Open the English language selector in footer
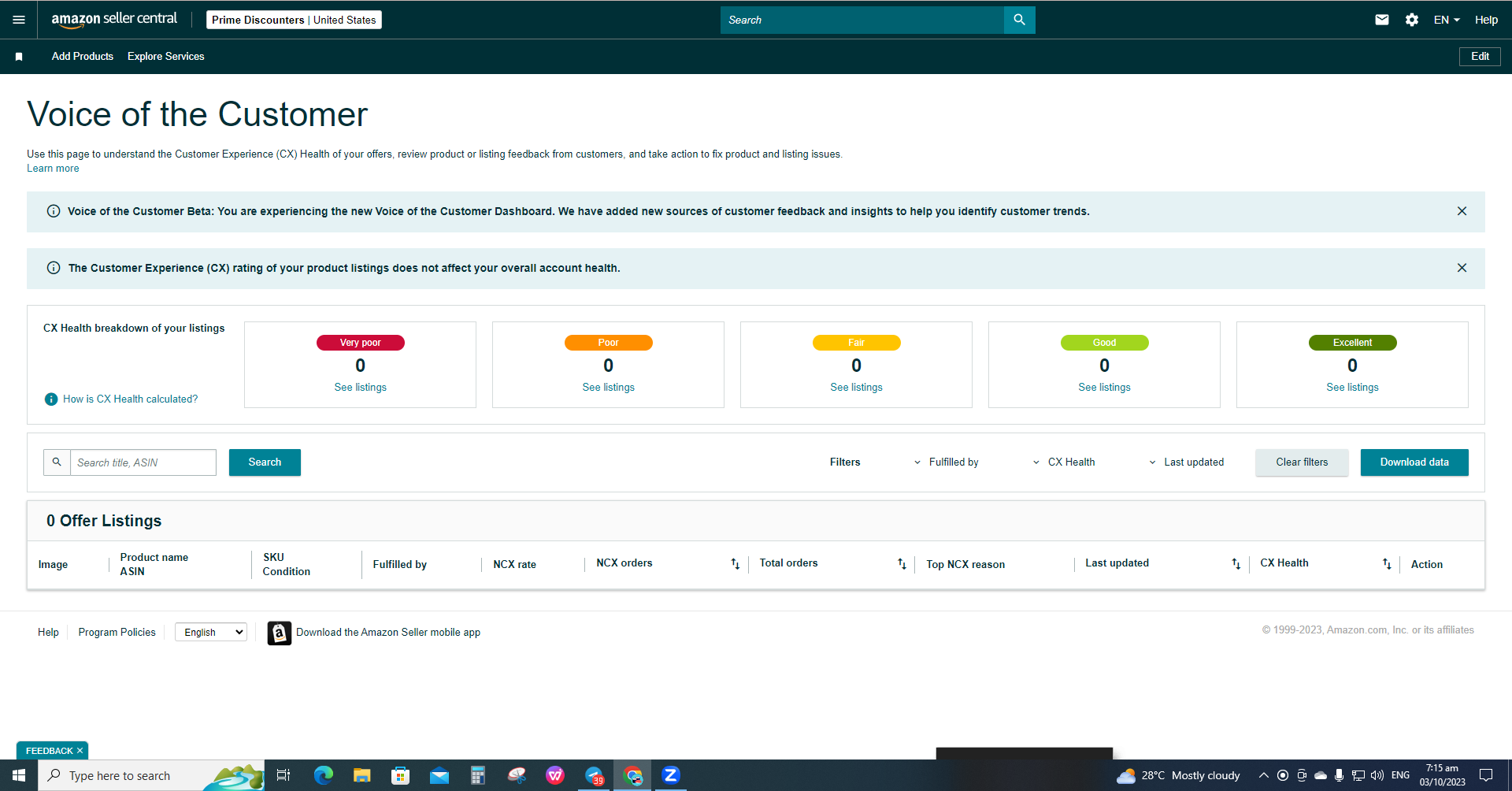1512x791 pixels. [x=211, y=632]
